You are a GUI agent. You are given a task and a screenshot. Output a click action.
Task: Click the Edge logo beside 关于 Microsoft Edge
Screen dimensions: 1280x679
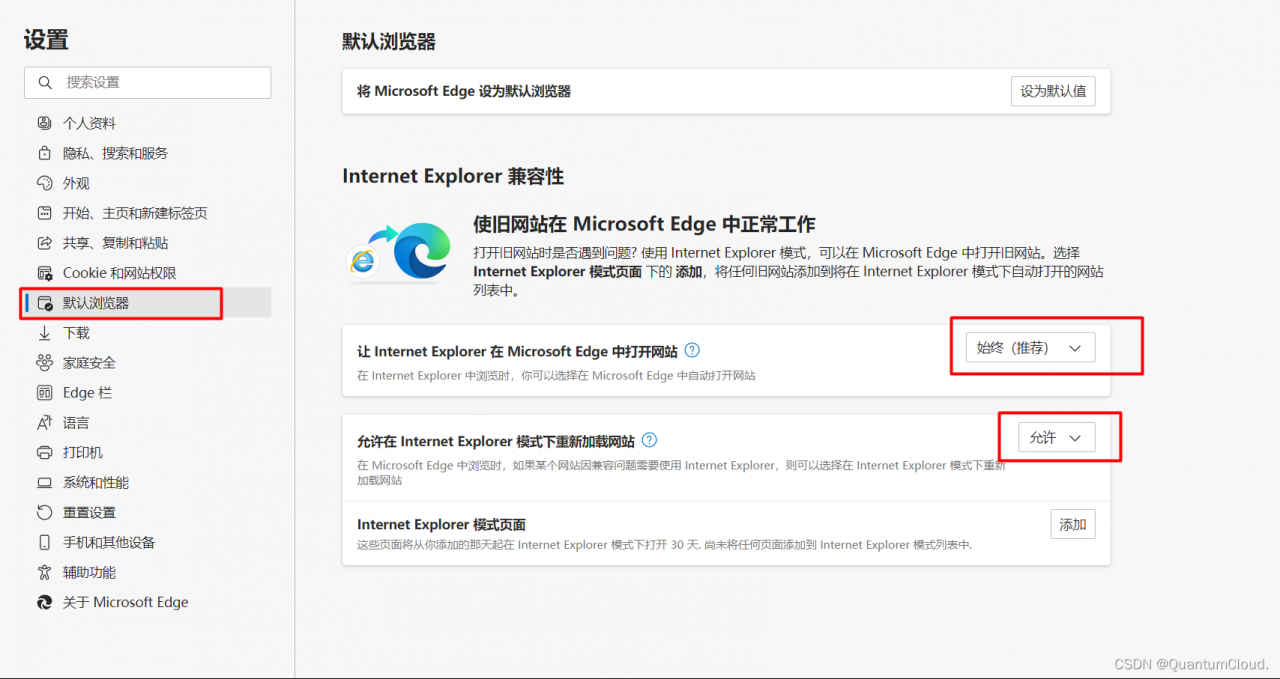coord(44,603)
